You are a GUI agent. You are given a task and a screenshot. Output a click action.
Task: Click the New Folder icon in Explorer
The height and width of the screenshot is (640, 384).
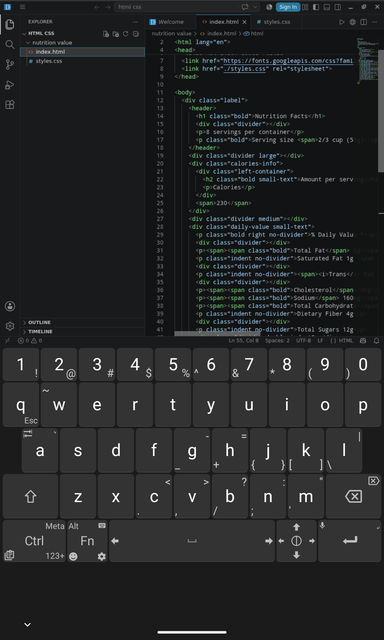click(x=115, y=33)
